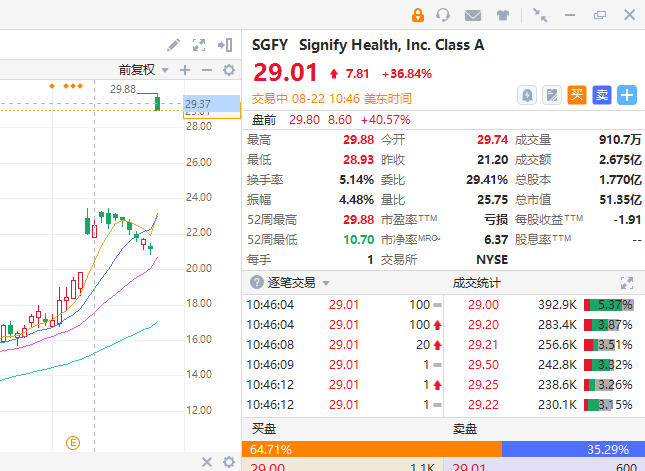Click blue 卖盘 35.29% ratio bar
Viewport: 645px width, 471px height.
573,449
